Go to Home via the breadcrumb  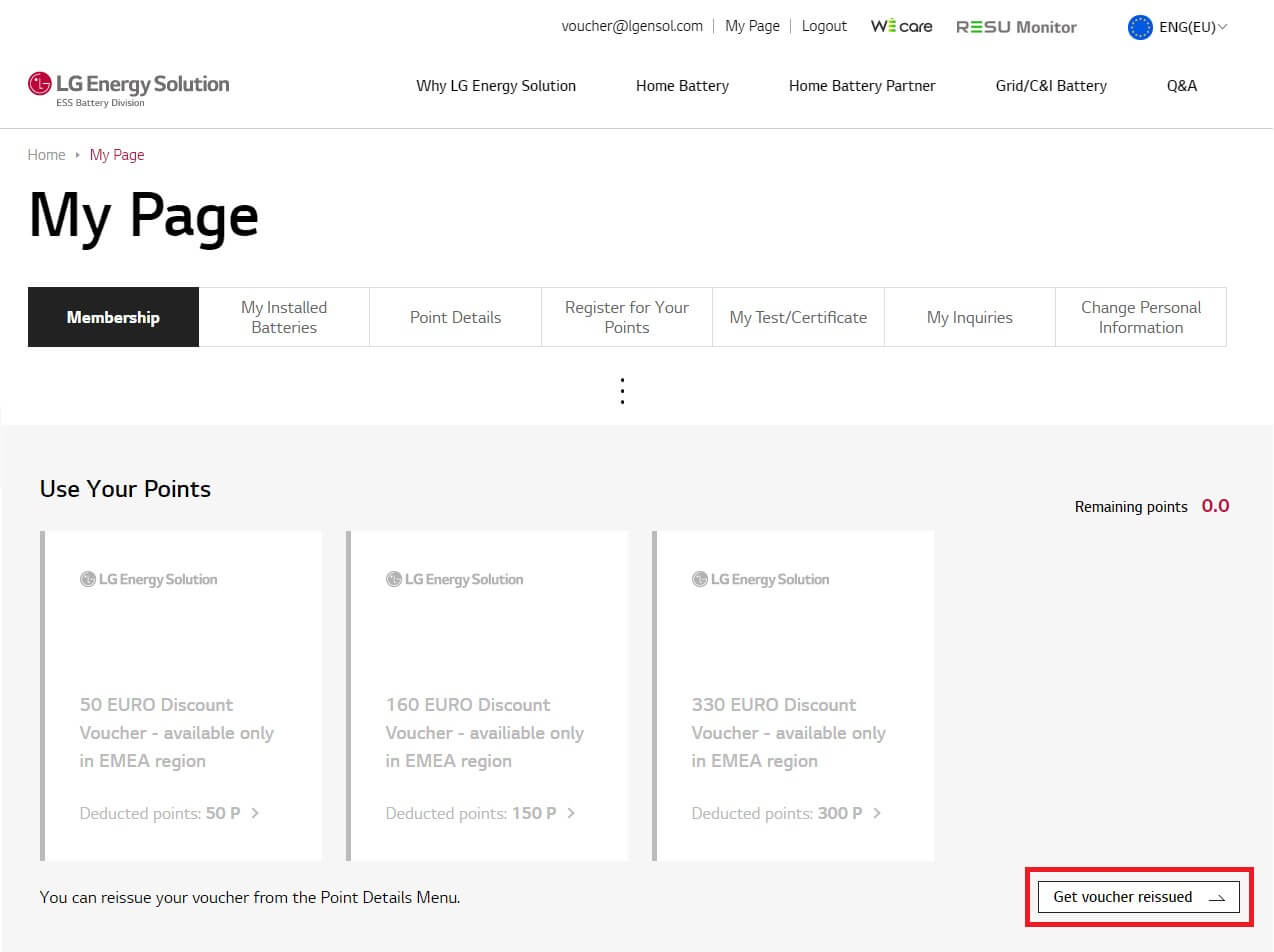[x=46, y=155]
